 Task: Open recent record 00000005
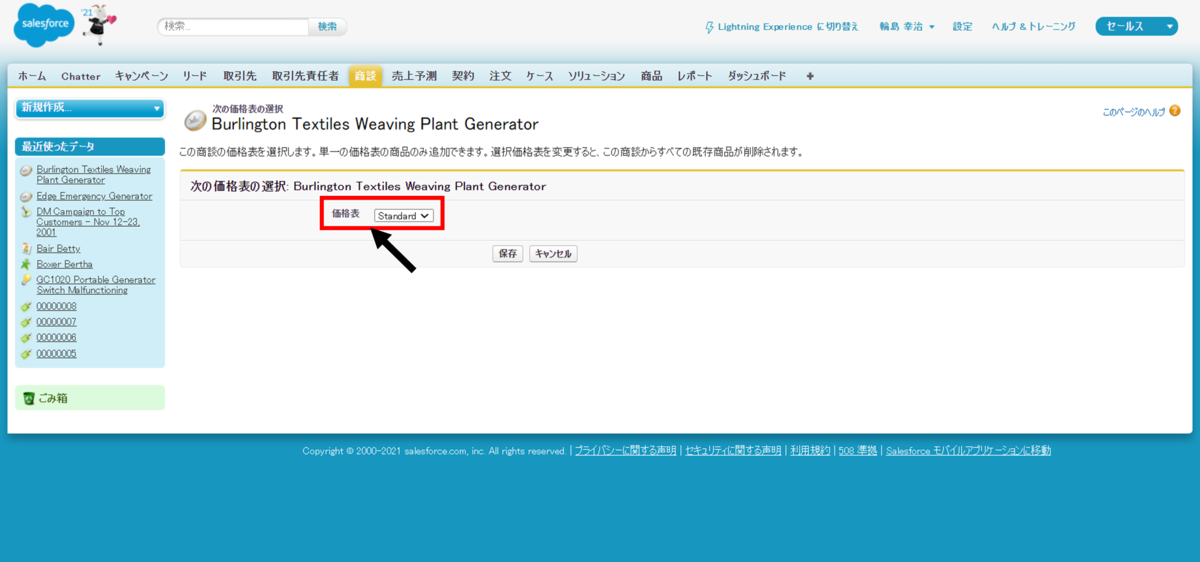click(57, 354)
